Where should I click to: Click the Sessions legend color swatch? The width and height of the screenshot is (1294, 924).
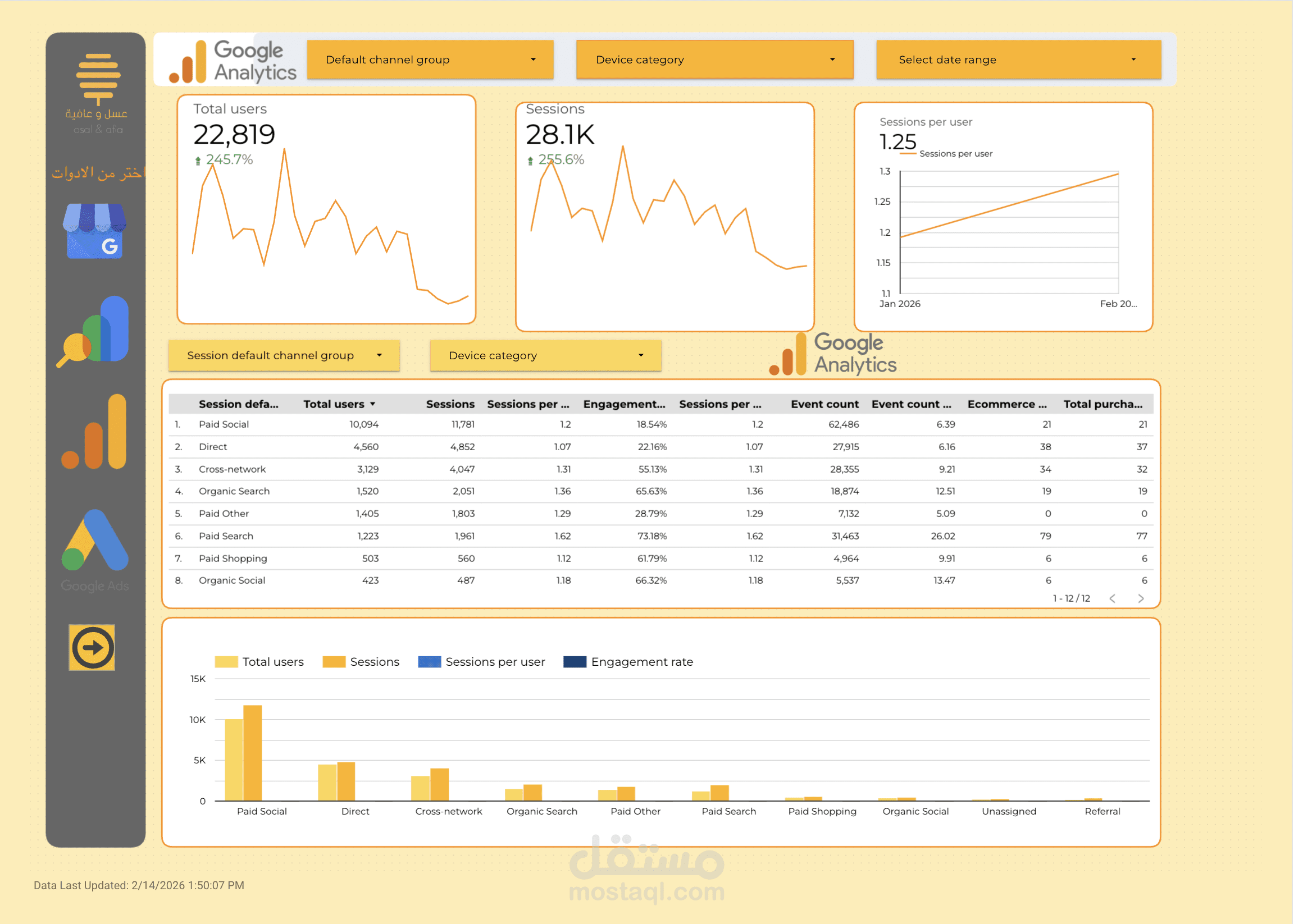pos(334,662)
